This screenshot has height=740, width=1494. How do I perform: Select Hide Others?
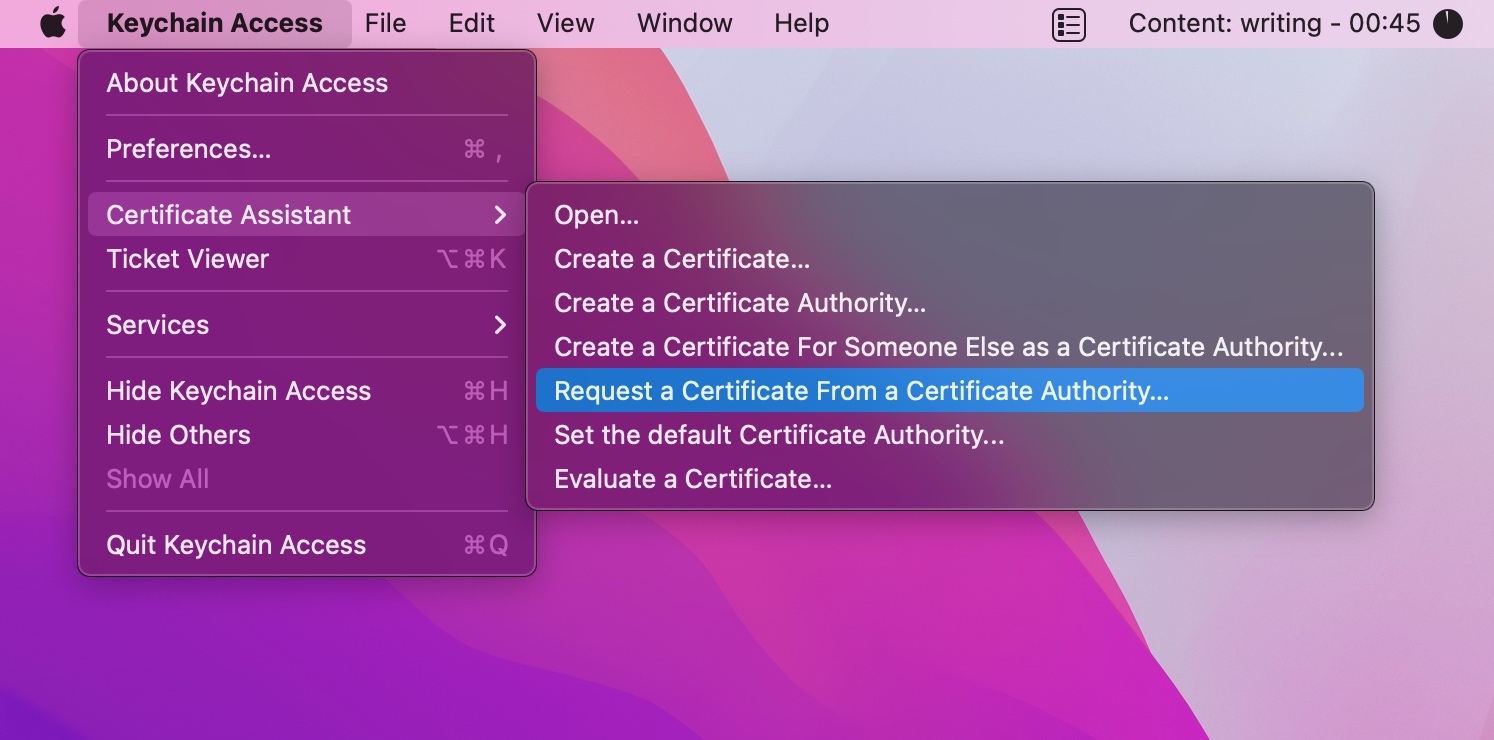tap(307, 435)
